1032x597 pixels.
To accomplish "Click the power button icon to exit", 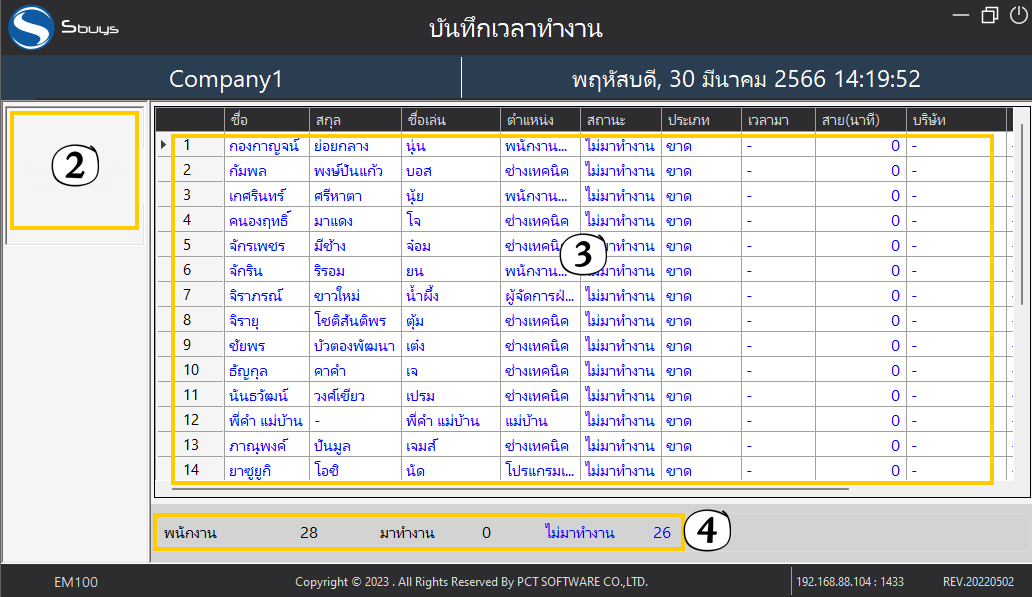I will (x=1018, y=15).
